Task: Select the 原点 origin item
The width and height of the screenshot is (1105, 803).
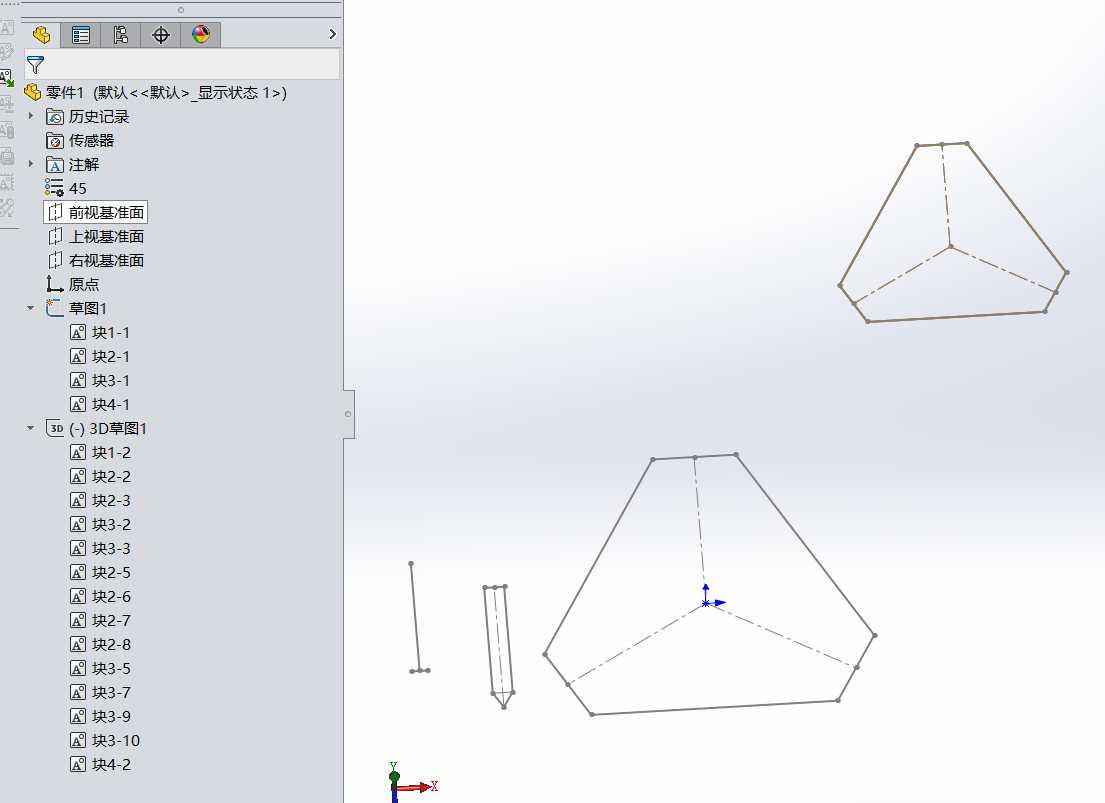Action: (83, 284)
